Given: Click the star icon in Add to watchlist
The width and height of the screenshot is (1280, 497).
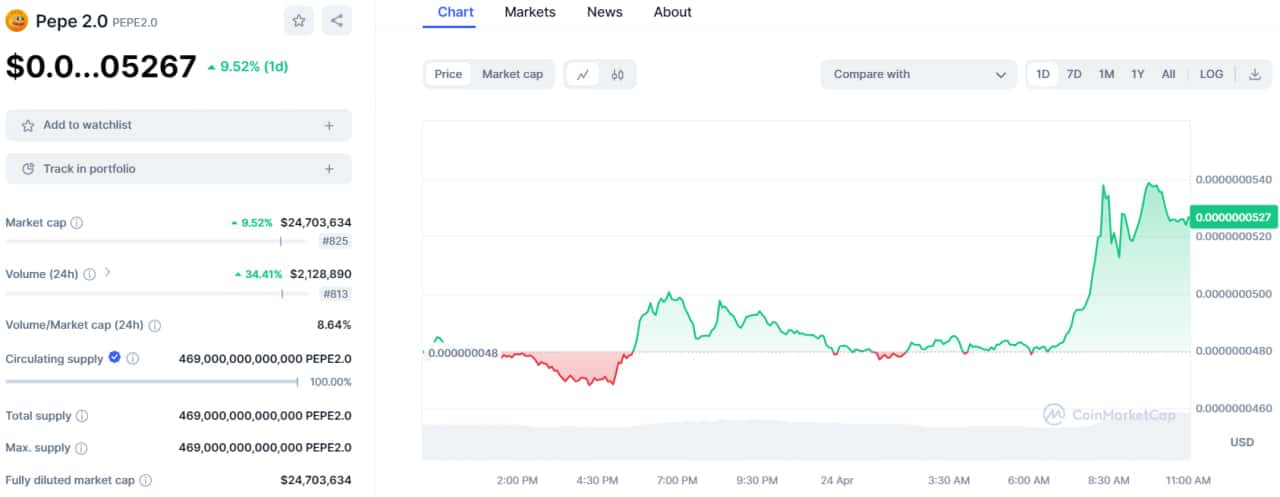Looking at the screenshot, I should (x=28, y=125).
